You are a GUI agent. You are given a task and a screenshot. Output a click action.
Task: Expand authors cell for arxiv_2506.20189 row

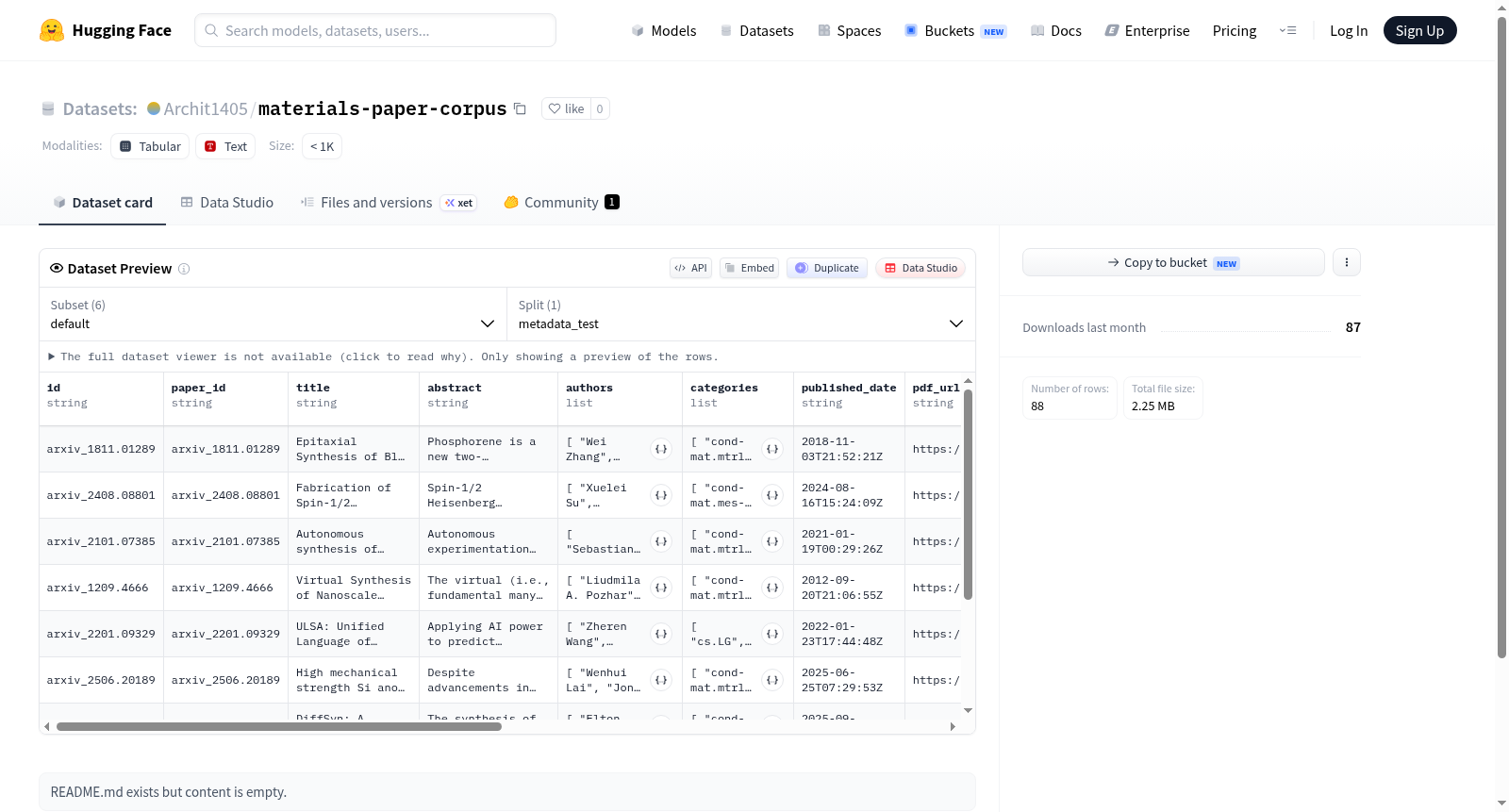[661, 680]
